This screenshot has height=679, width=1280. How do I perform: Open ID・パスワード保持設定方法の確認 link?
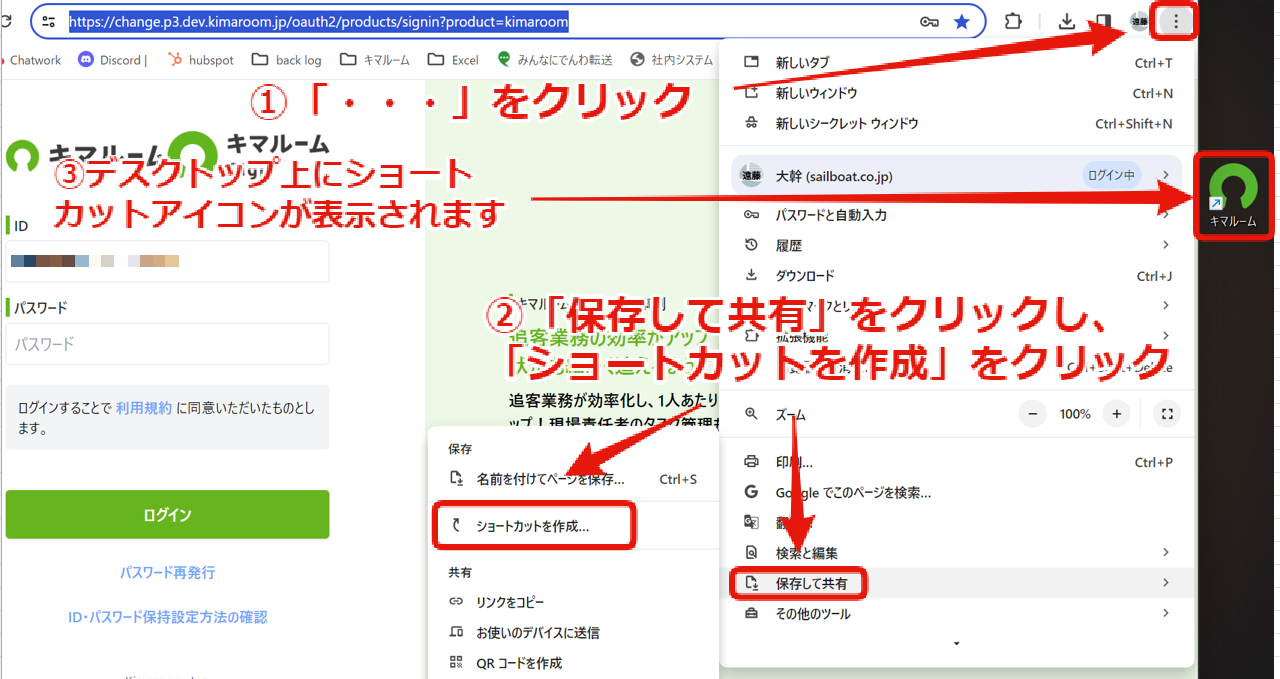pyautogui.click(x=167, y=617)
